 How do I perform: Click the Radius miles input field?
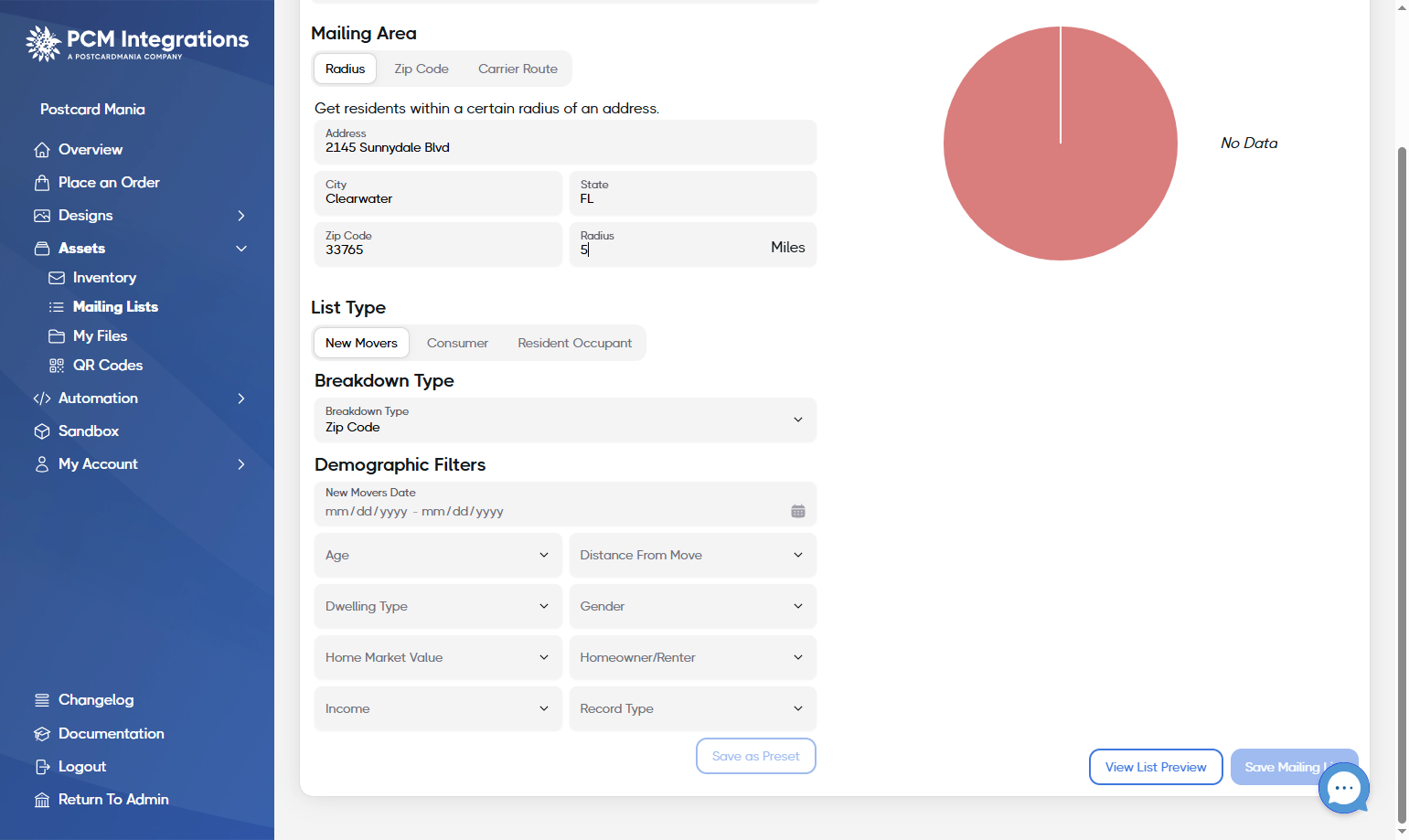692,244
